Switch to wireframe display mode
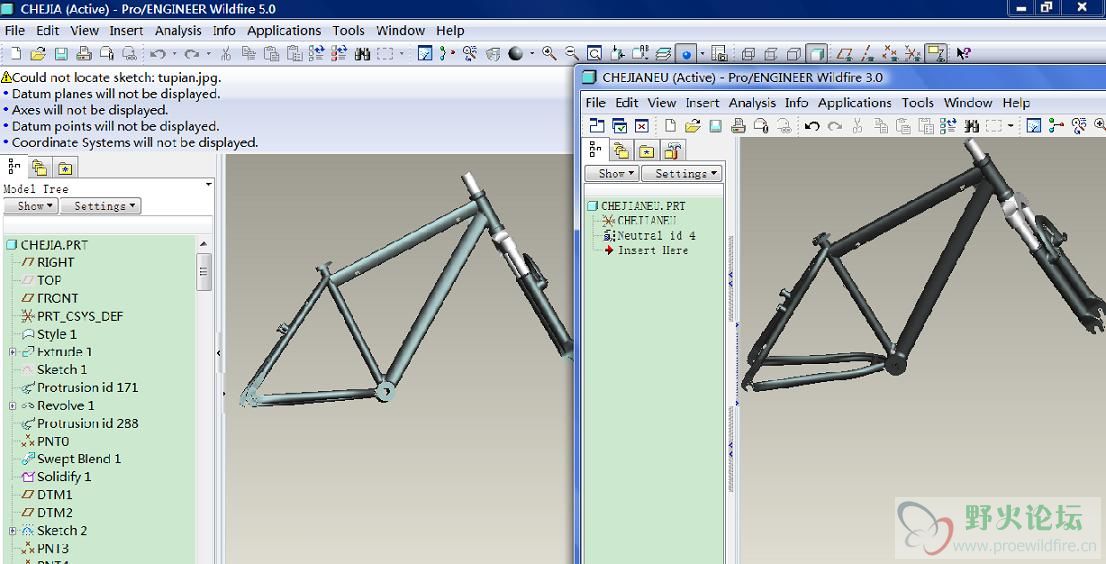Viewport: 1106px width, 564px height. [748, 54]
